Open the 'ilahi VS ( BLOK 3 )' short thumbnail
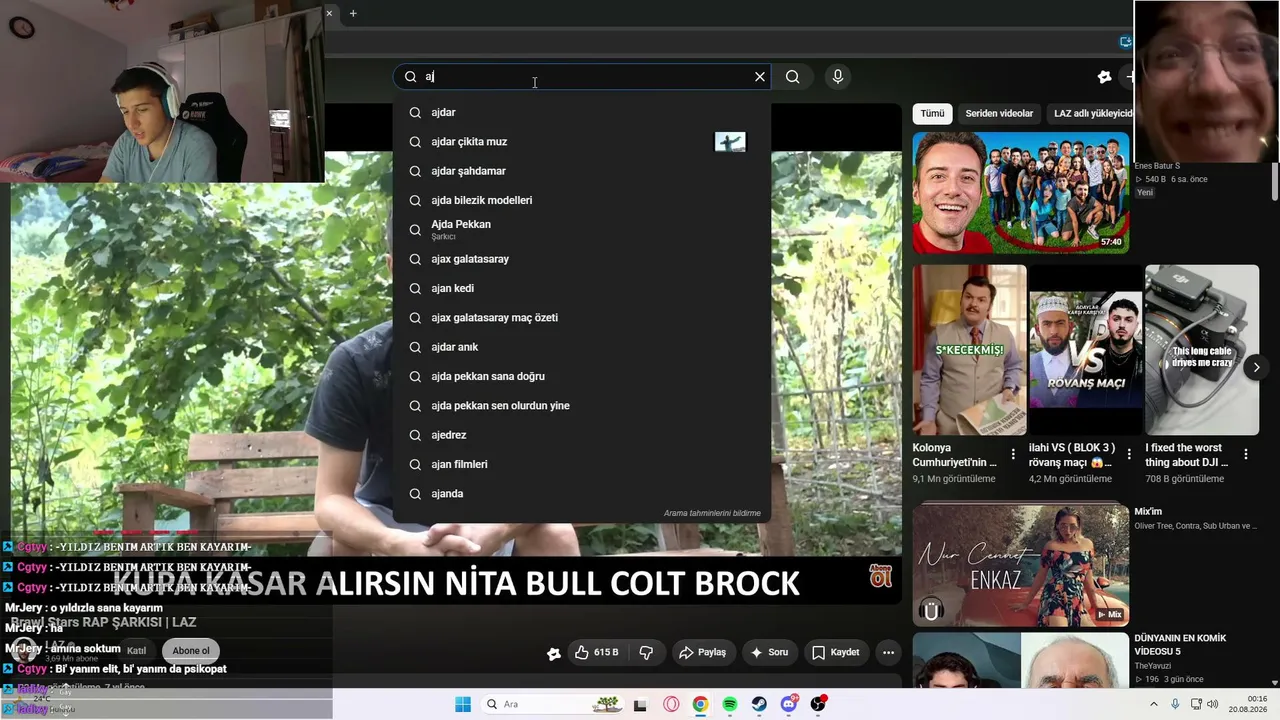Image resolution: width=1280 pixels, height=720 pixels. pos(1085,350)
